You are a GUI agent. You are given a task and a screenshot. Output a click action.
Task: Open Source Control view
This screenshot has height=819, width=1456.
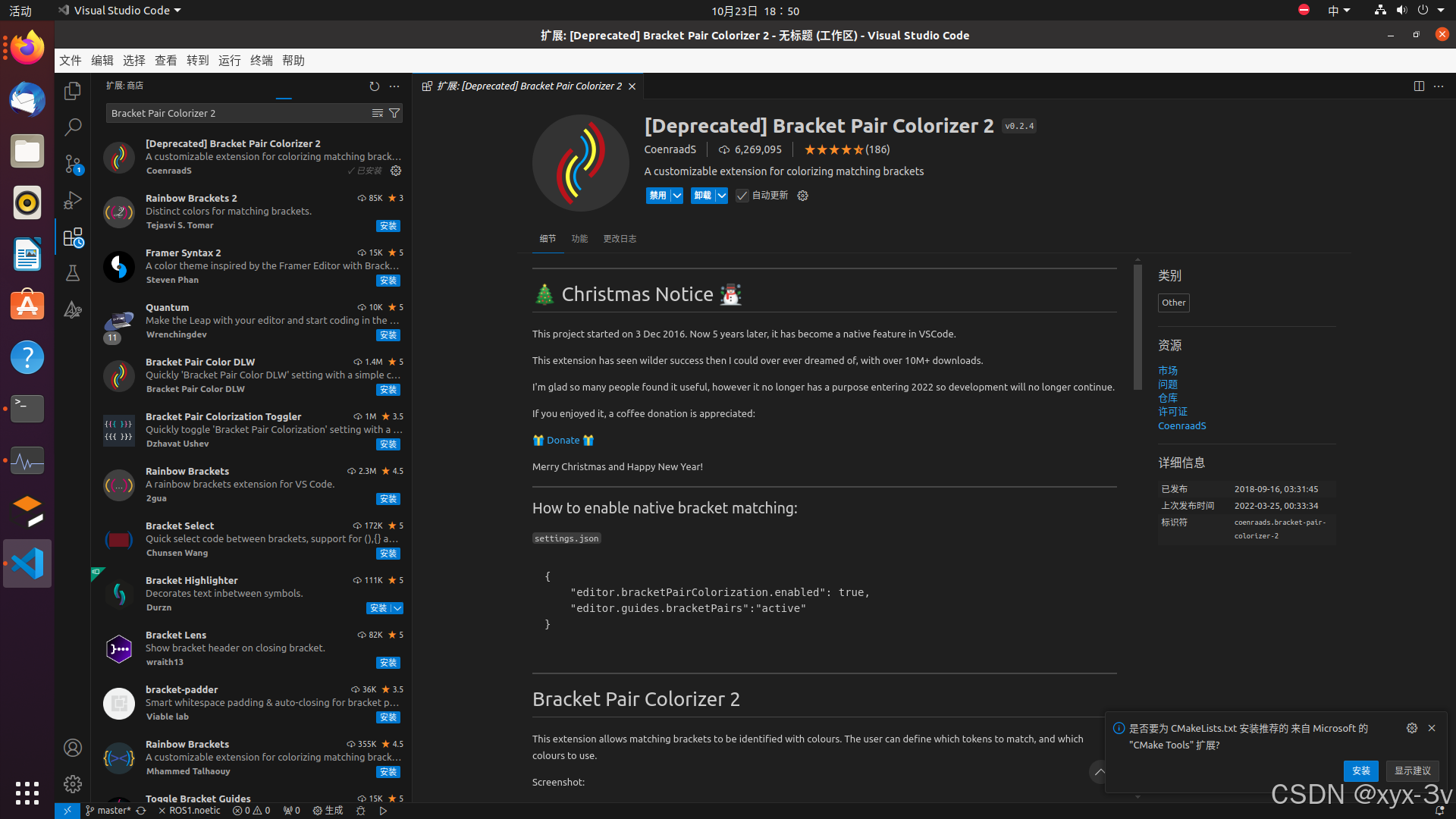pos(73,164)
